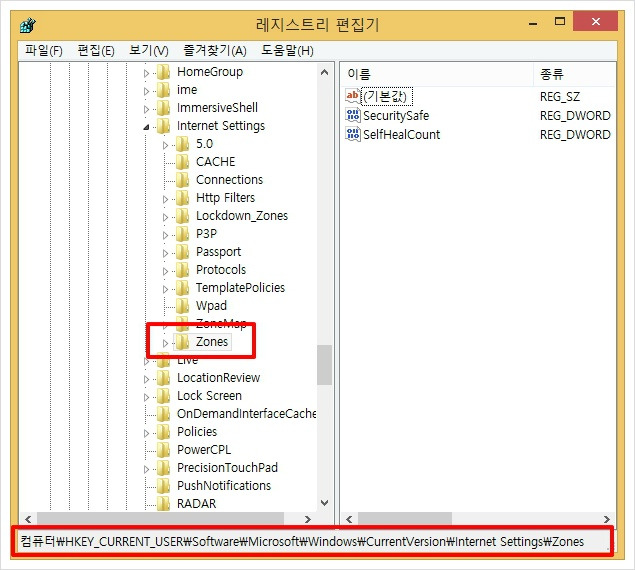Screen dimensions: 635x570
Task: Expand the PrecisionTouchPad key
Action: 146,469
